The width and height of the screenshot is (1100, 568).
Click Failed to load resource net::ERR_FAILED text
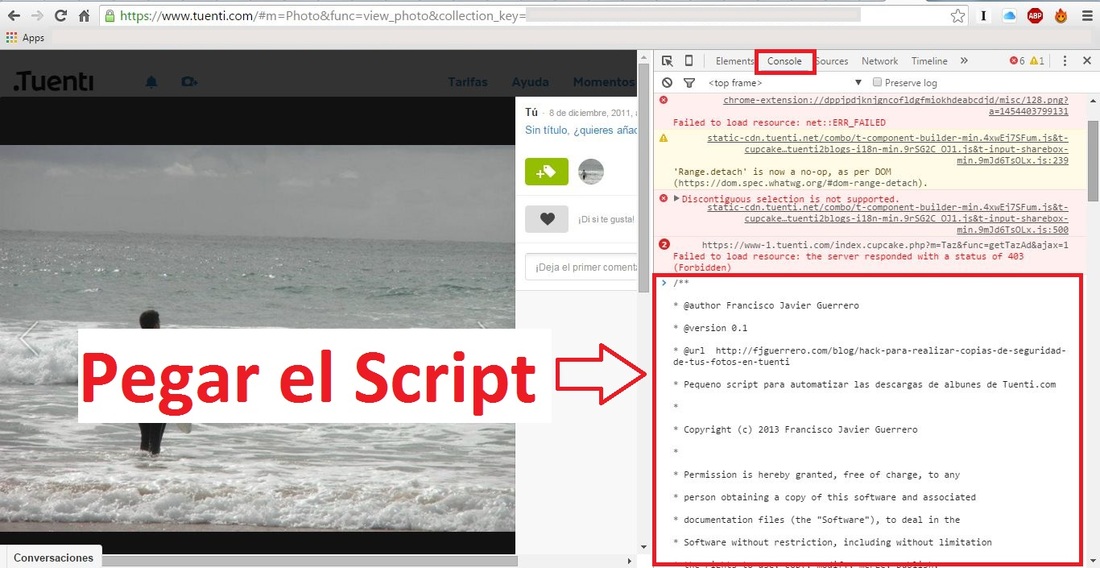779,123
